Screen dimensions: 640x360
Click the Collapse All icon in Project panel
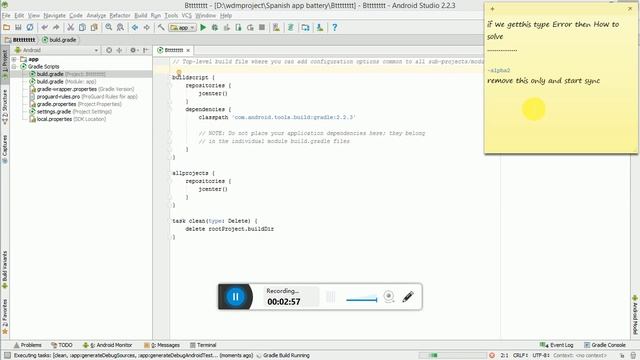click(120, 50)
